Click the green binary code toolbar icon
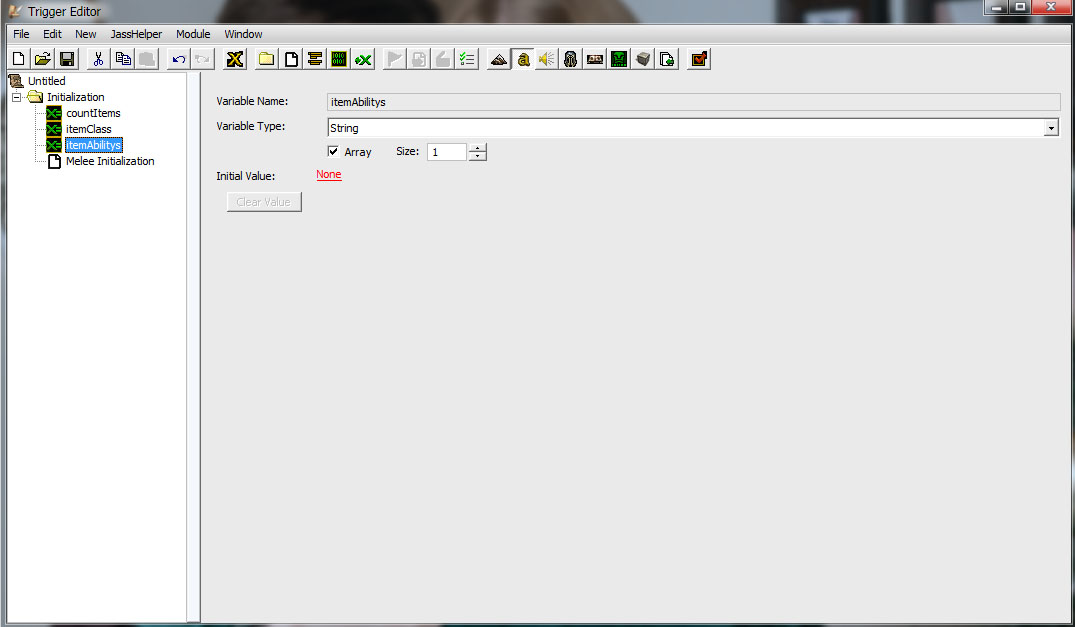The height and width of the screenshot is (627, 1075). [x=339, y=60]
